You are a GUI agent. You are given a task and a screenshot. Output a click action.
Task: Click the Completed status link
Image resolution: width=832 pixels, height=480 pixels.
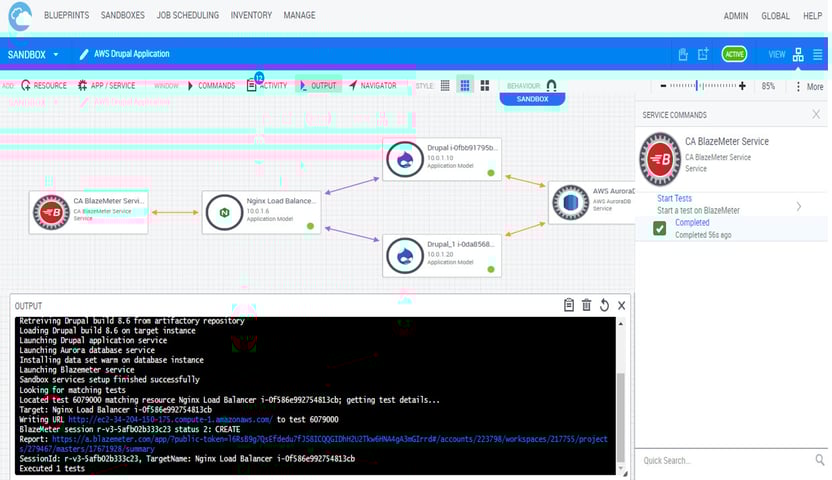pos(692,223)
